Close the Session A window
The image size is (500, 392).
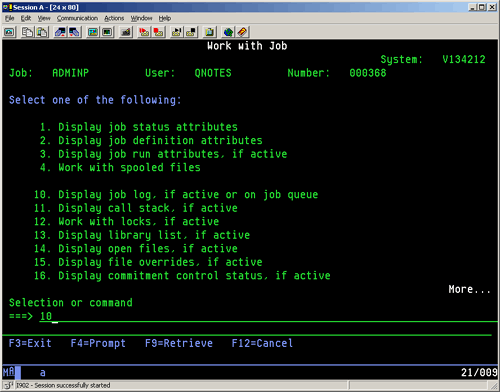(492, 7)
